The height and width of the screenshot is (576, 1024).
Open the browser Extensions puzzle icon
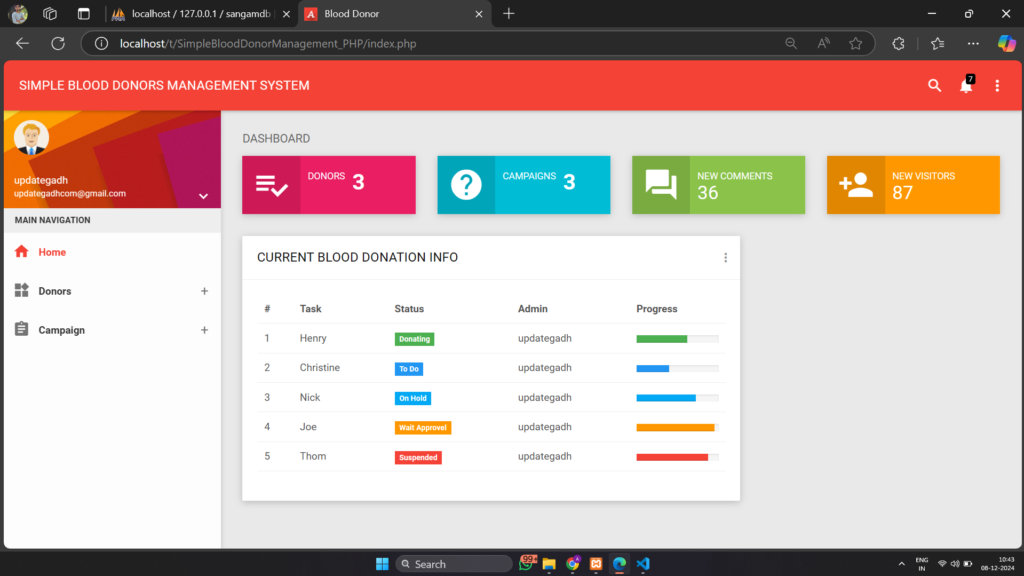899,44
